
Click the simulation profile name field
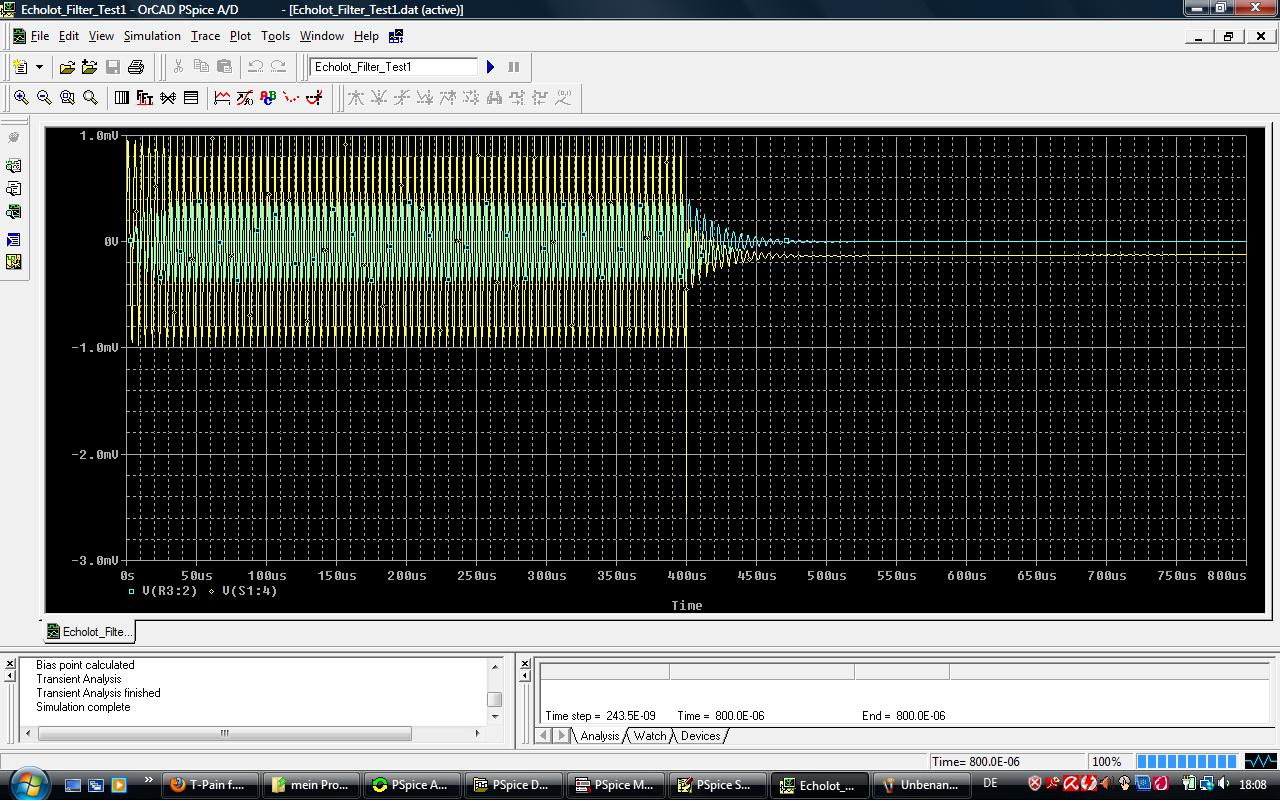[x=393, y=67]
